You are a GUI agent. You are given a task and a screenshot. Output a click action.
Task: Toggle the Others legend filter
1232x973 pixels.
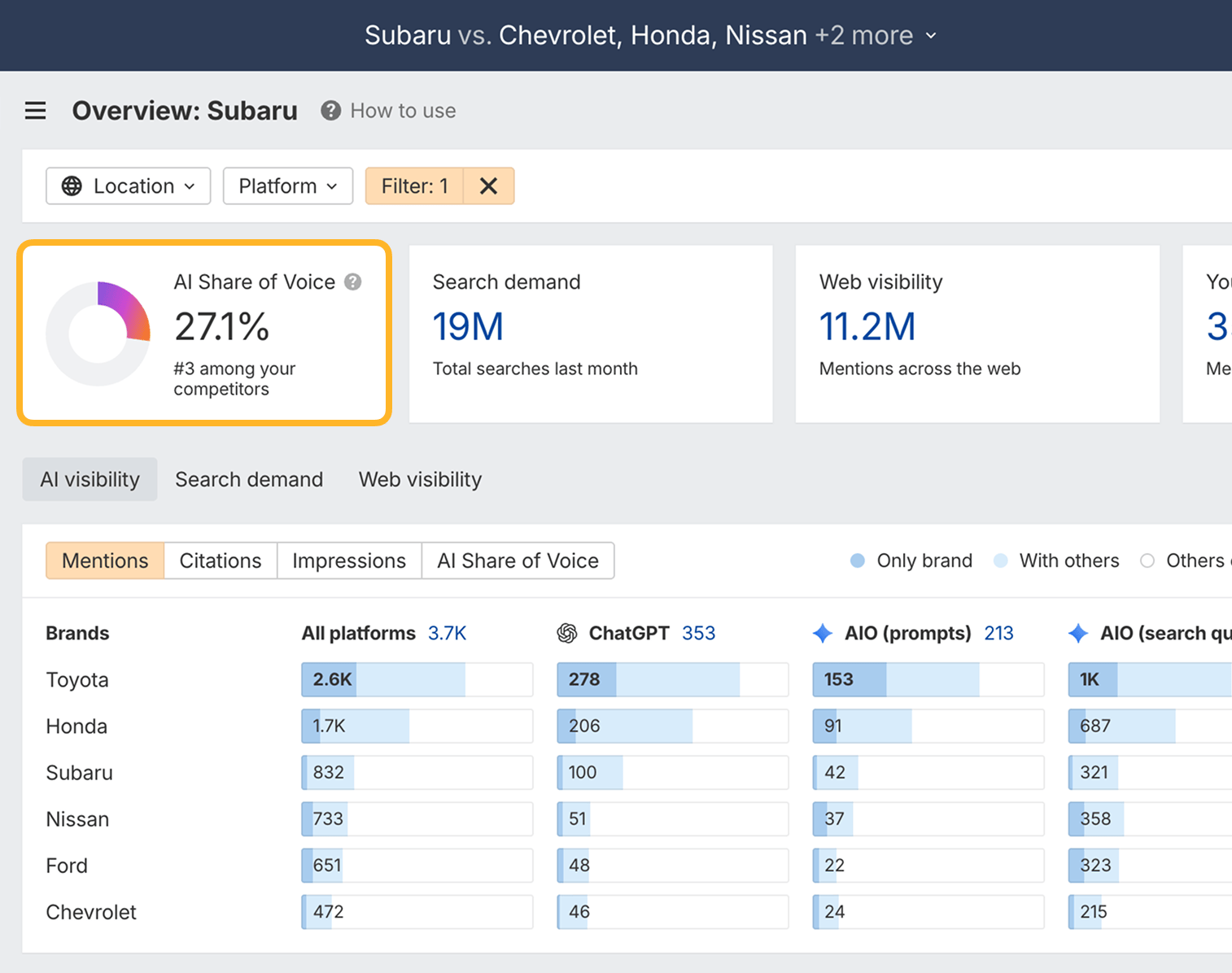1186,561
